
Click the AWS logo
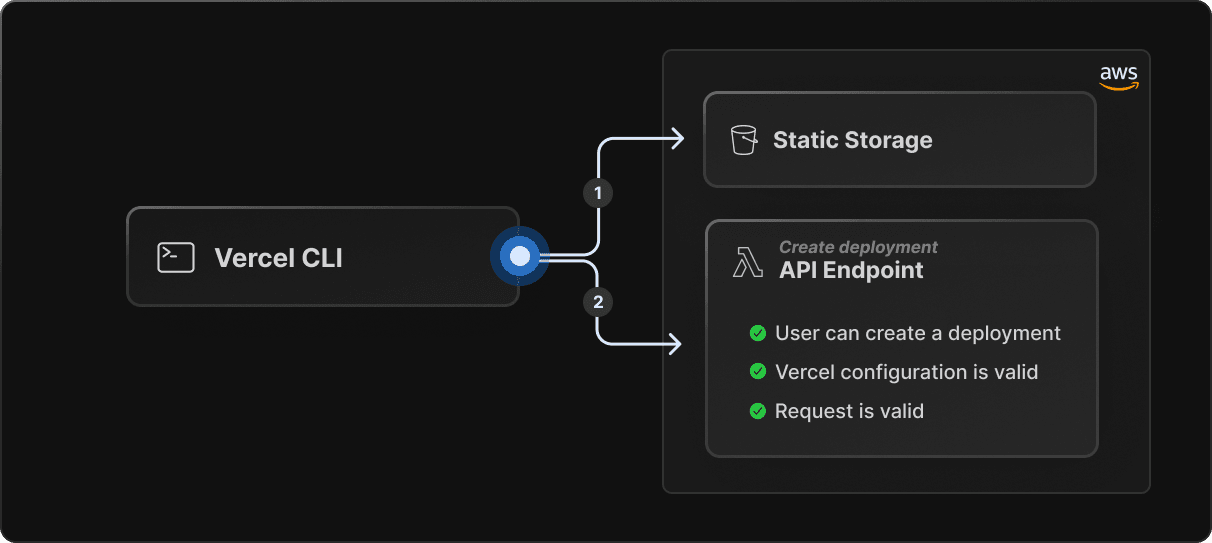pos(1119,78)
